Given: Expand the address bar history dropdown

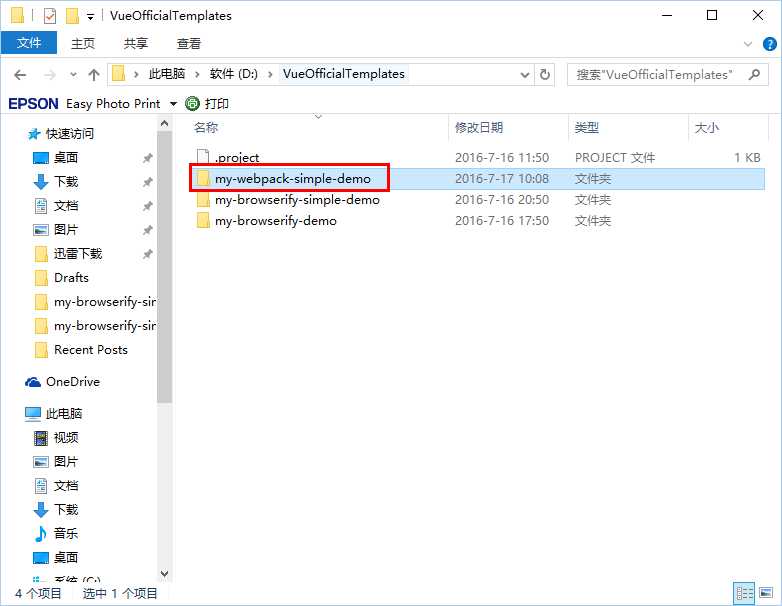Looking at the screenshot, I should click(525, 75).
